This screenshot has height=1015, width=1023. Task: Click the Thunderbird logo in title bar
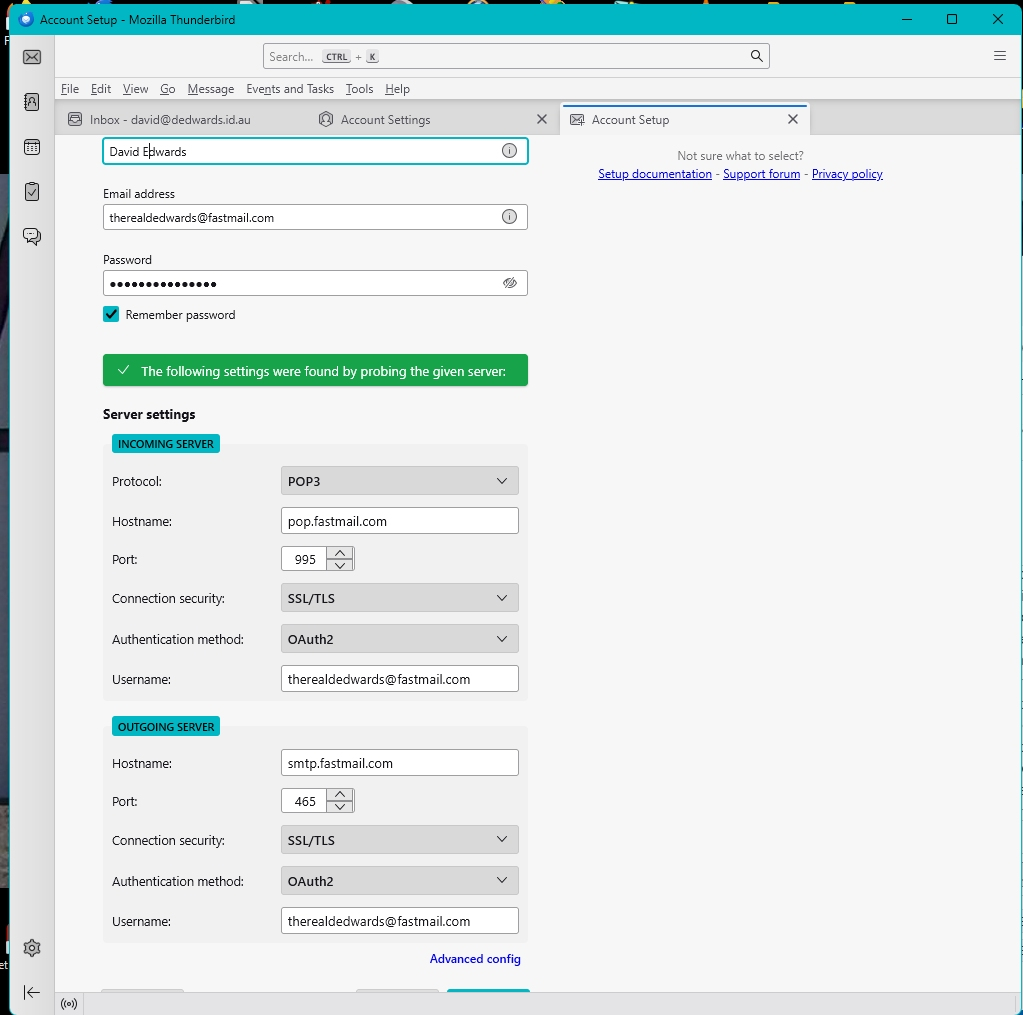pos(25,20)
